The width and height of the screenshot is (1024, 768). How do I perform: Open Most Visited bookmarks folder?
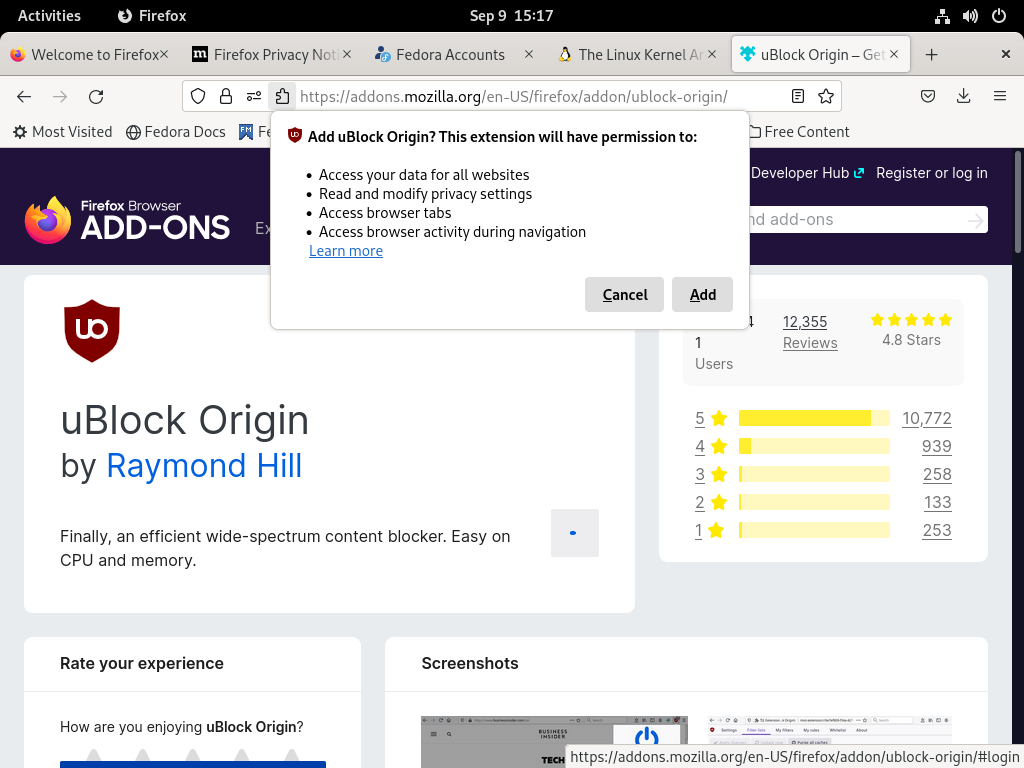pyautogui.click(x=63, y=132)
